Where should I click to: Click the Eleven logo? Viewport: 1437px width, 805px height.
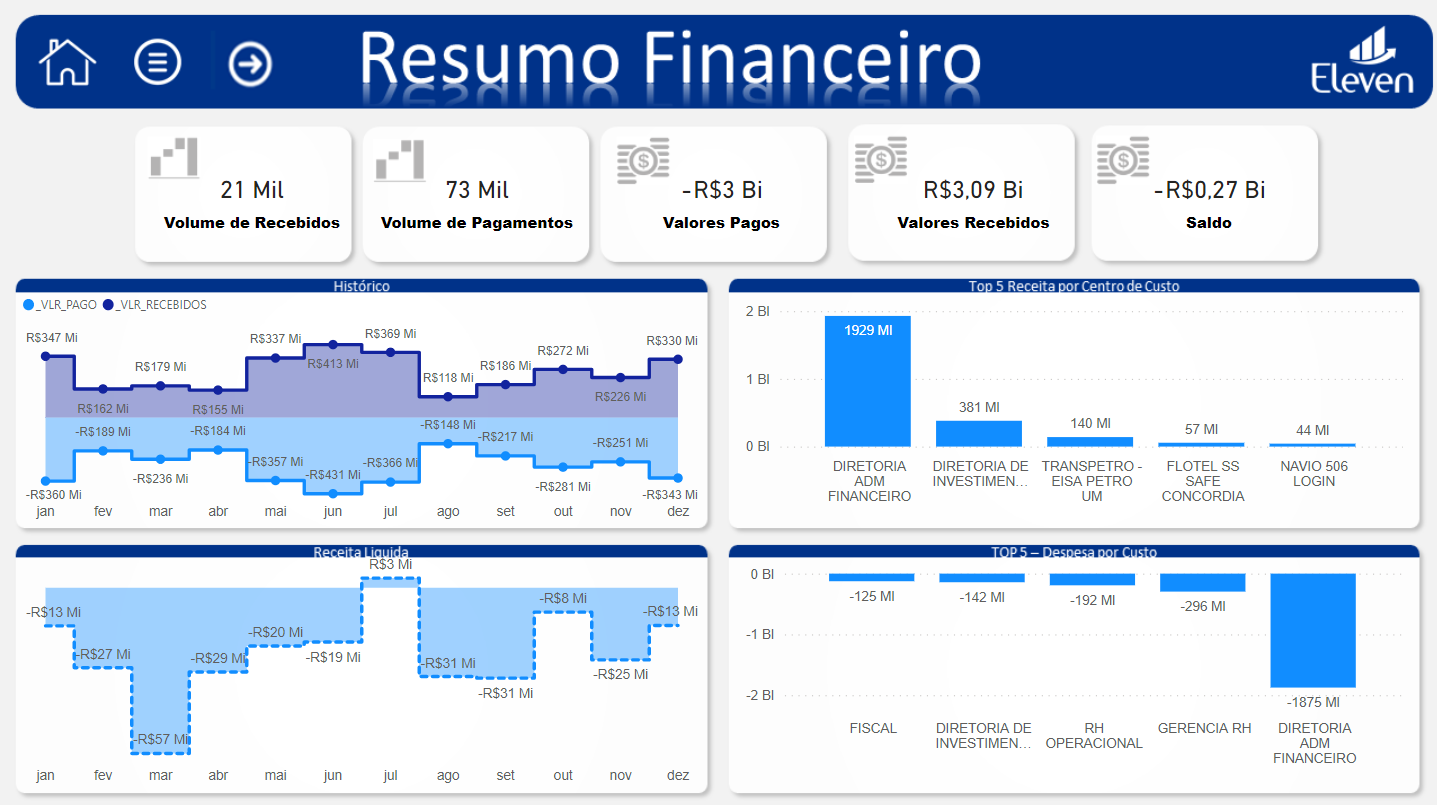1362,64
